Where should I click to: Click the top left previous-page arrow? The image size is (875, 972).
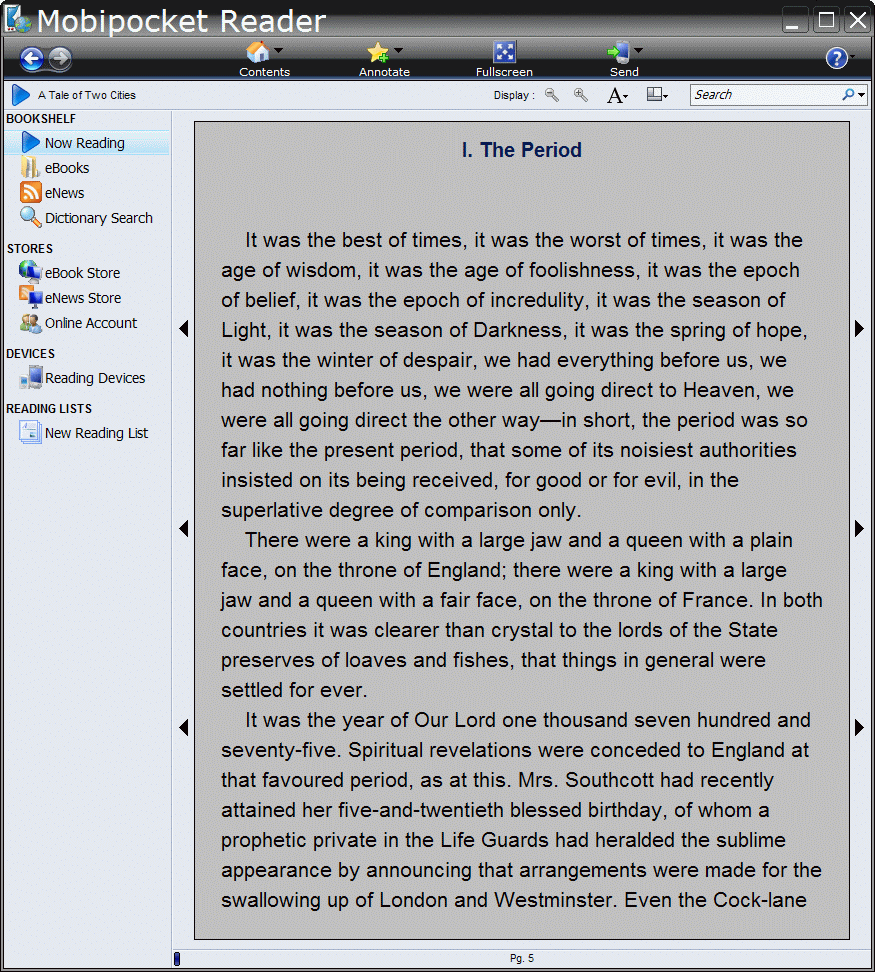point(183,329)
